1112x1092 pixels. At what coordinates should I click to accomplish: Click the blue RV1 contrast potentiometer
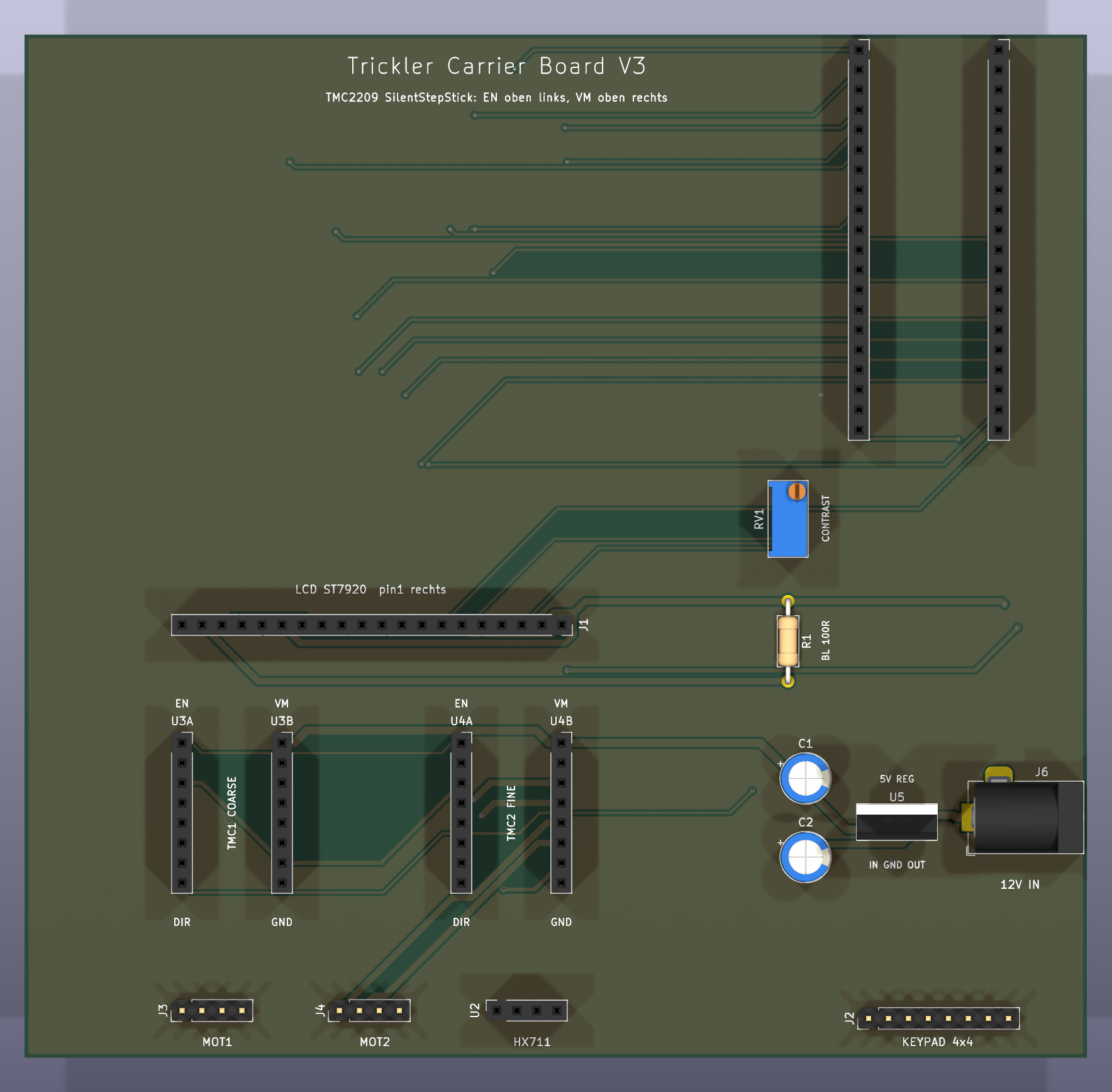point(788,519)
